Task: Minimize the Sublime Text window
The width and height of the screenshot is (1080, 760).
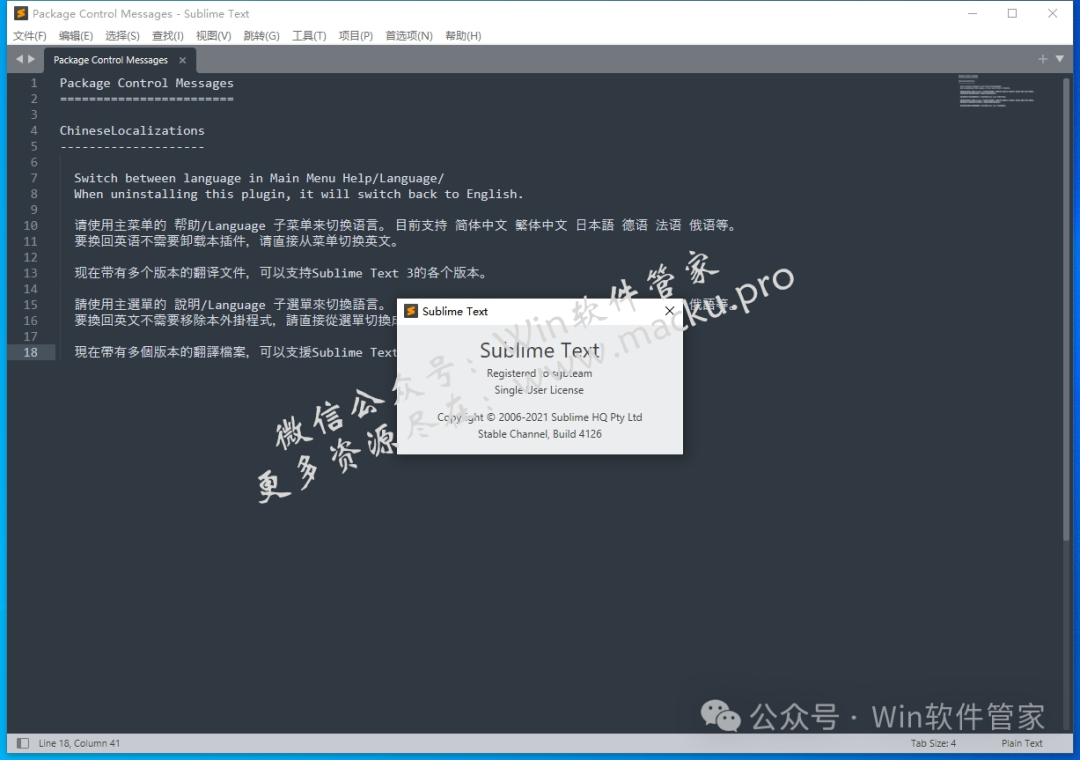Action: click(x=972, y=13)
